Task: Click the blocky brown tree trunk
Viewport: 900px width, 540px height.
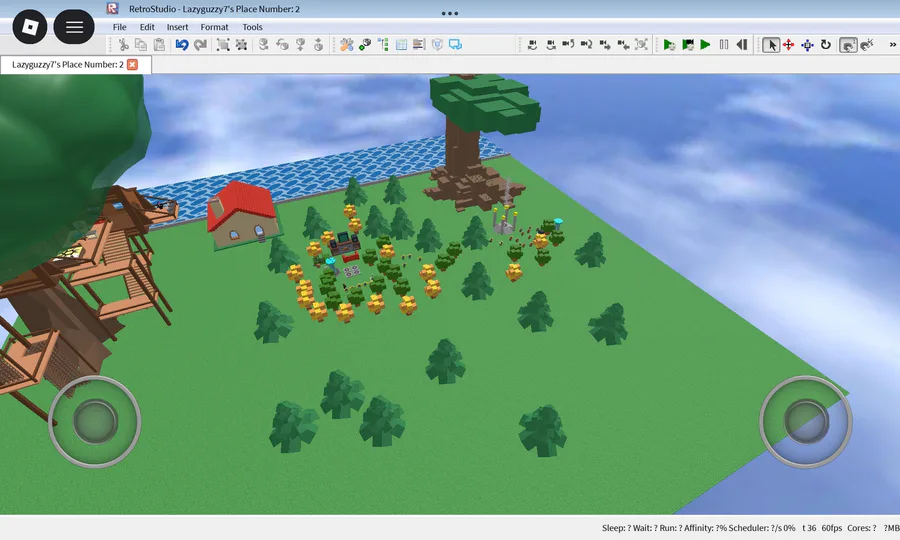Action: [463, 148]
